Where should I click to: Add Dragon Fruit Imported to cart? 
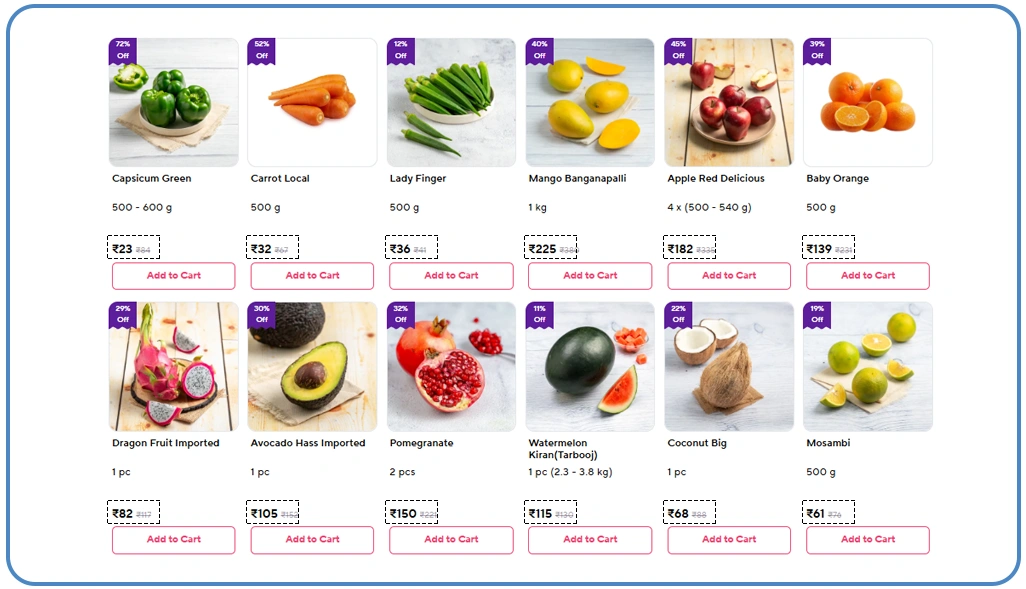pos(173,540)
